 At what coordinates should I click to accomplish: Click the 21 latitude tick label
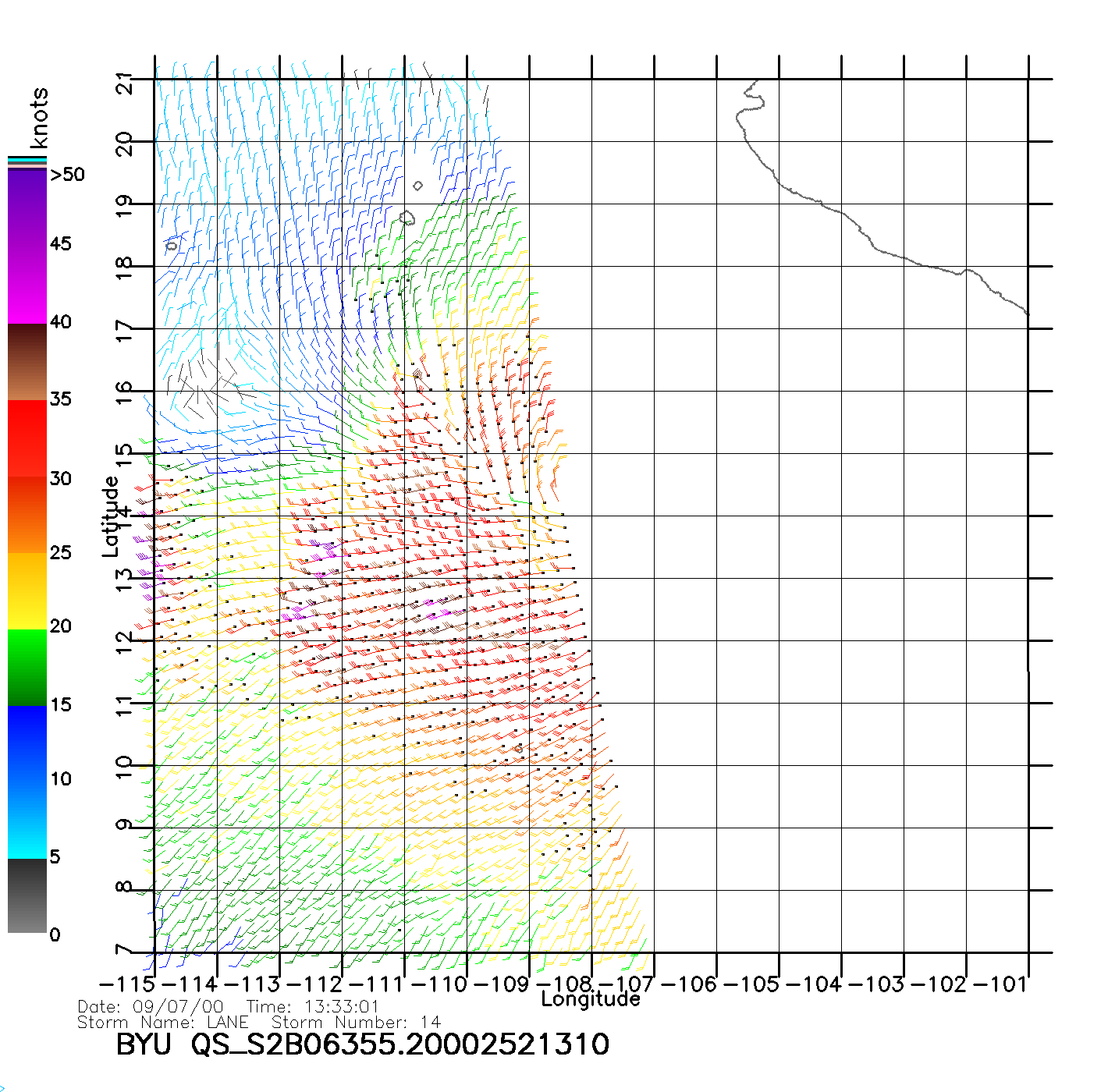[124, 82]
